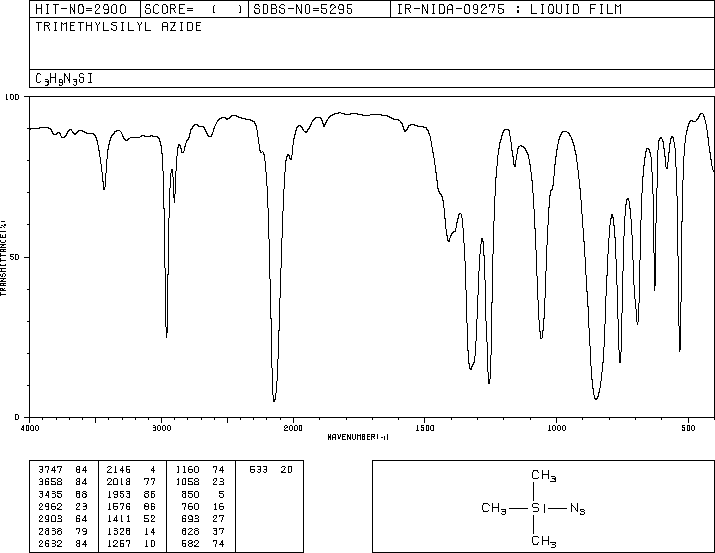
Task: Click the 2000 tick label on x-axis
Action: (293, 428)
